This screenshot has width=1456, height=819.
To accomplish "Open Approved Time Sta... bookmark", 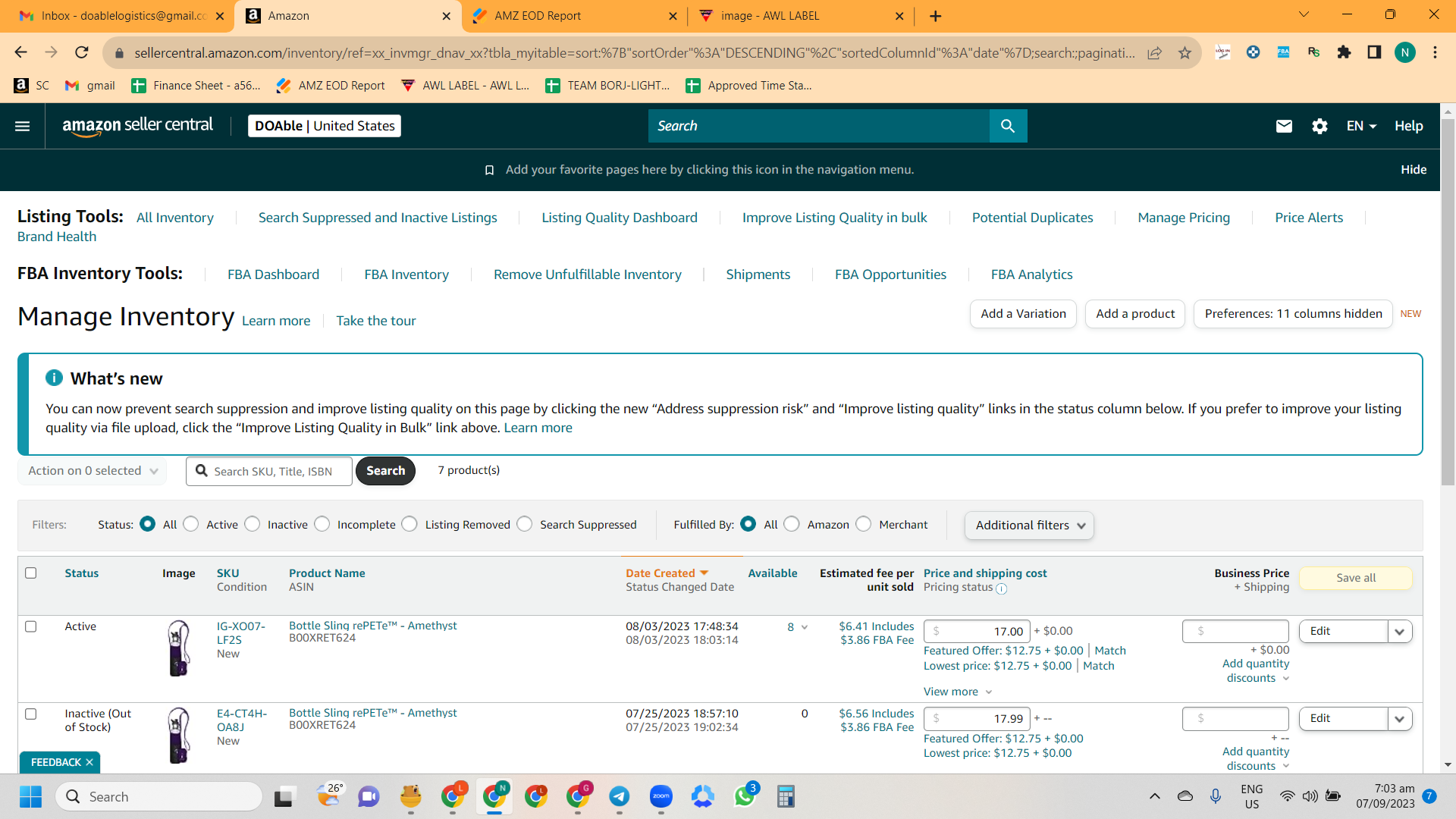I will click(748, 86).
